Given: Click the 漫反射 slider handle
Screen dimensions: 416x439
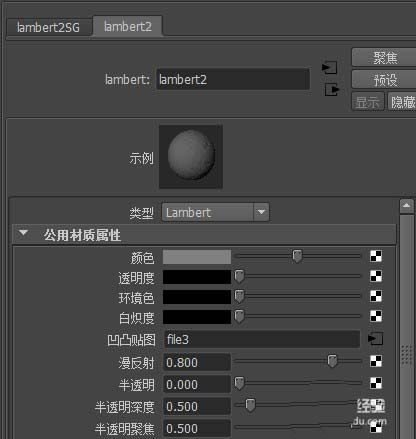Looking at the screenshot, I should pyautogui.click(x=332, y=361).
